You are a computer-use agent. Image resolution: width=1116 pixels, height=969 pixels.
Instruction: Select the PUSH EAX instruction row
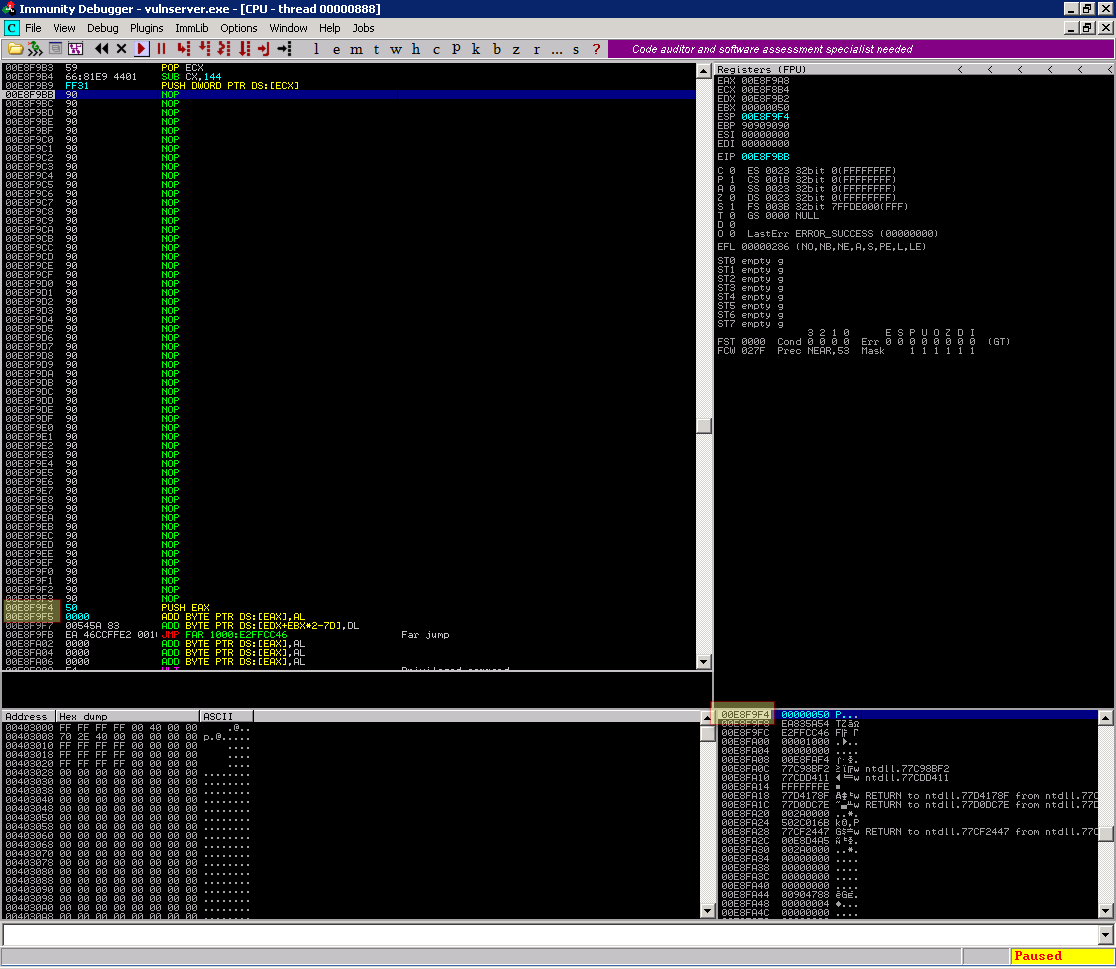(349, 608)
